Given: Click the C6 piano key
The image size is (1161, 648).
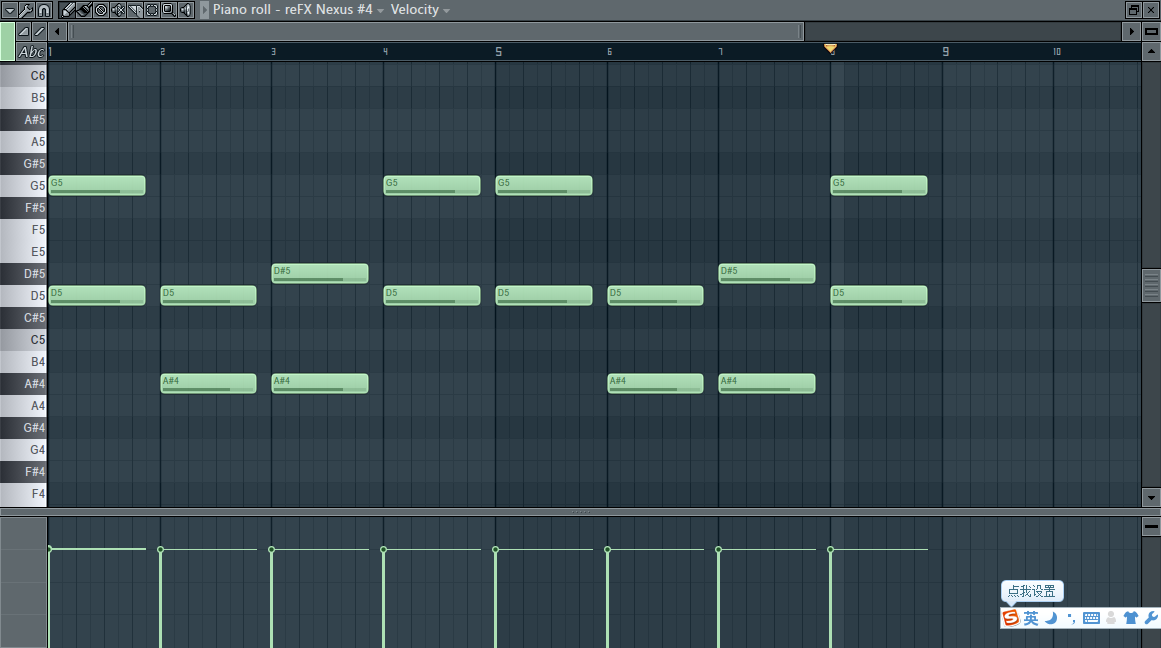Looking at the screenshot, I should (x=24, y=76).
